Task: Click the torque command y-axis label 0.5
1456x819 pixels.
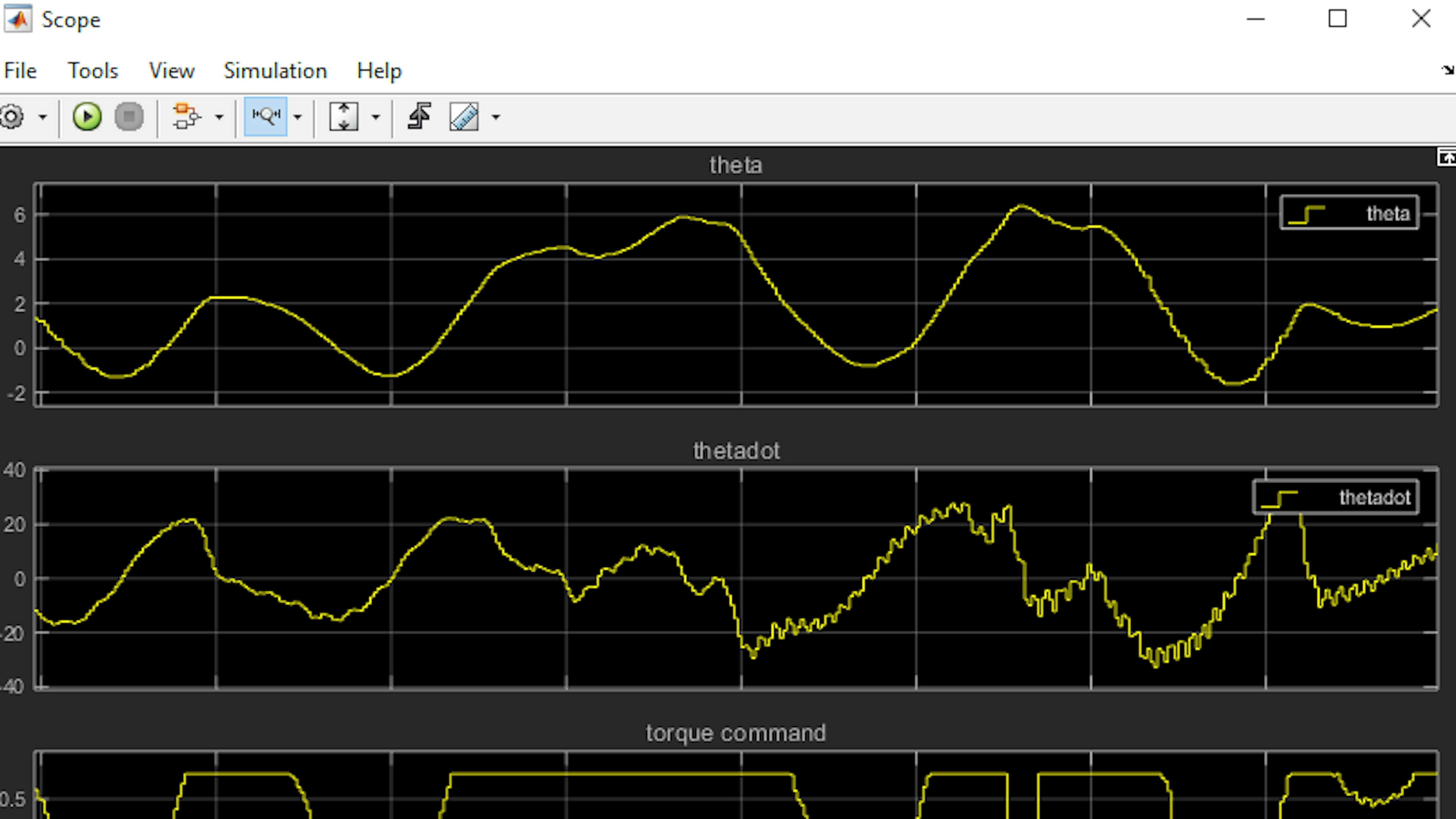Action: click(x=12, y=800)
